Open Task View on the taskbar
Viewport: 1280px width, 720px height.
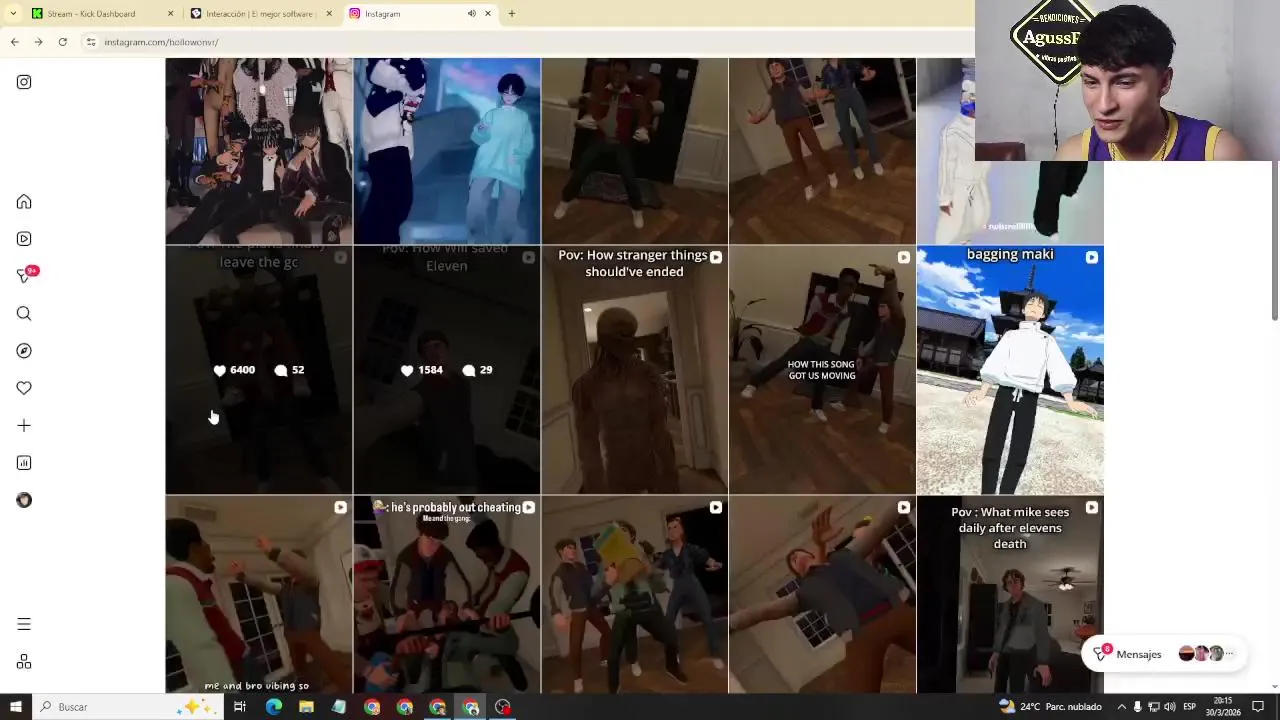[240, 707]
